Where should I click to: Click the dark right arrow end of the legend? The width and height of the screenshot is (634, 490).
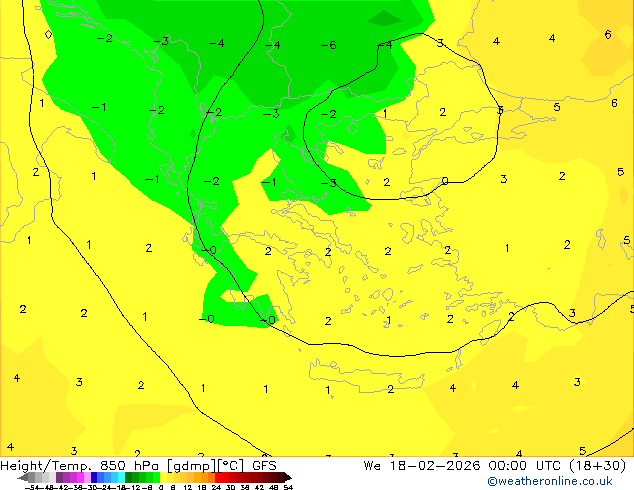[288, 477]
